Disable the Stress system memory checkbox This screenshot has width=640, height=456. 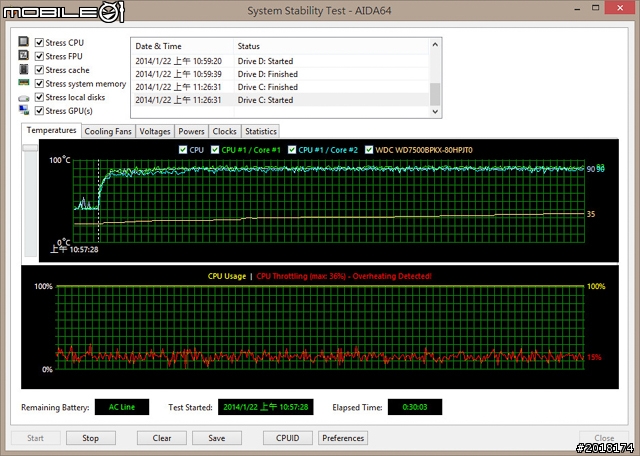39,84
